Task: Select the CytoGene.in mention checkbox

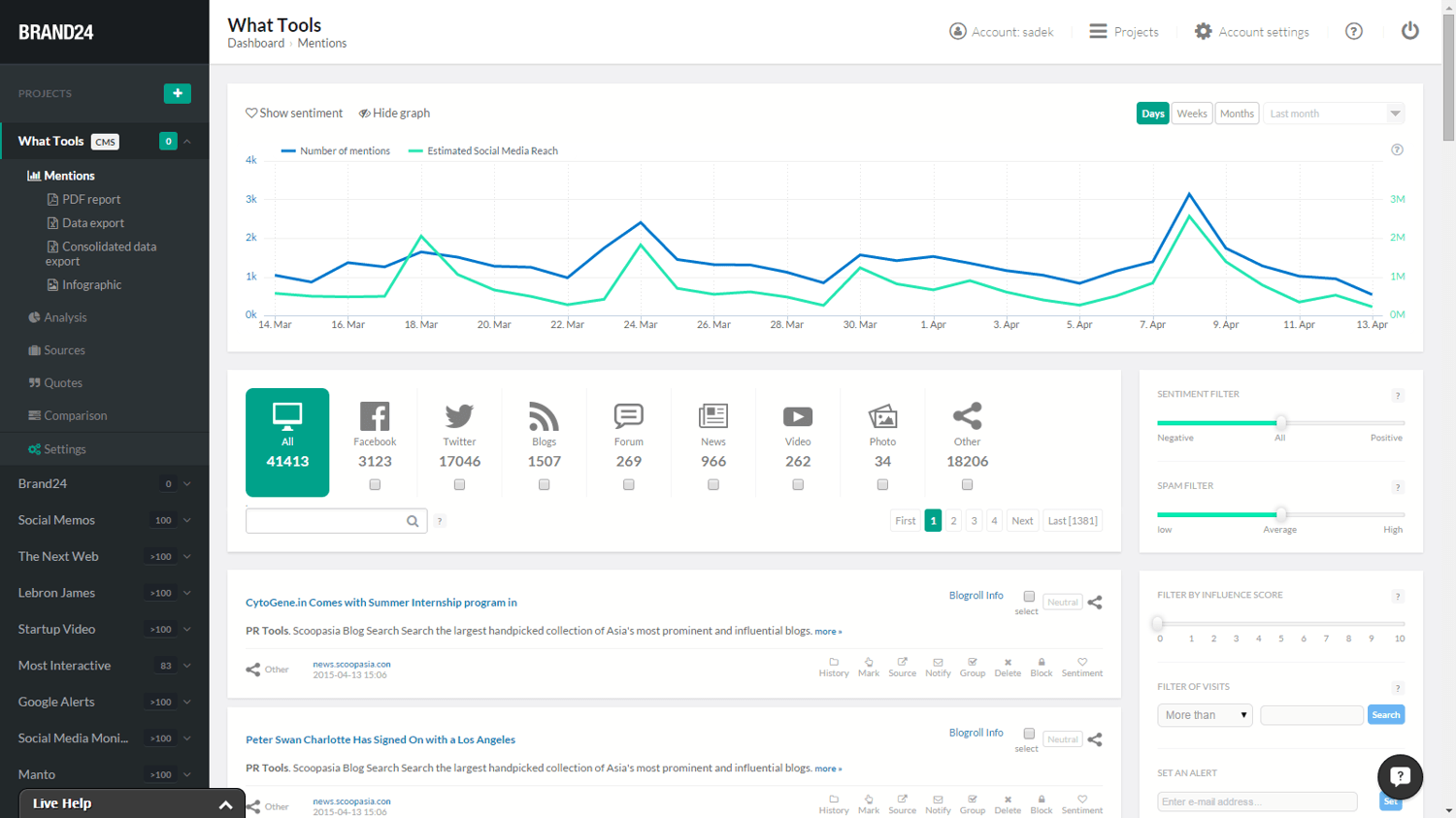Action: 1029,597
